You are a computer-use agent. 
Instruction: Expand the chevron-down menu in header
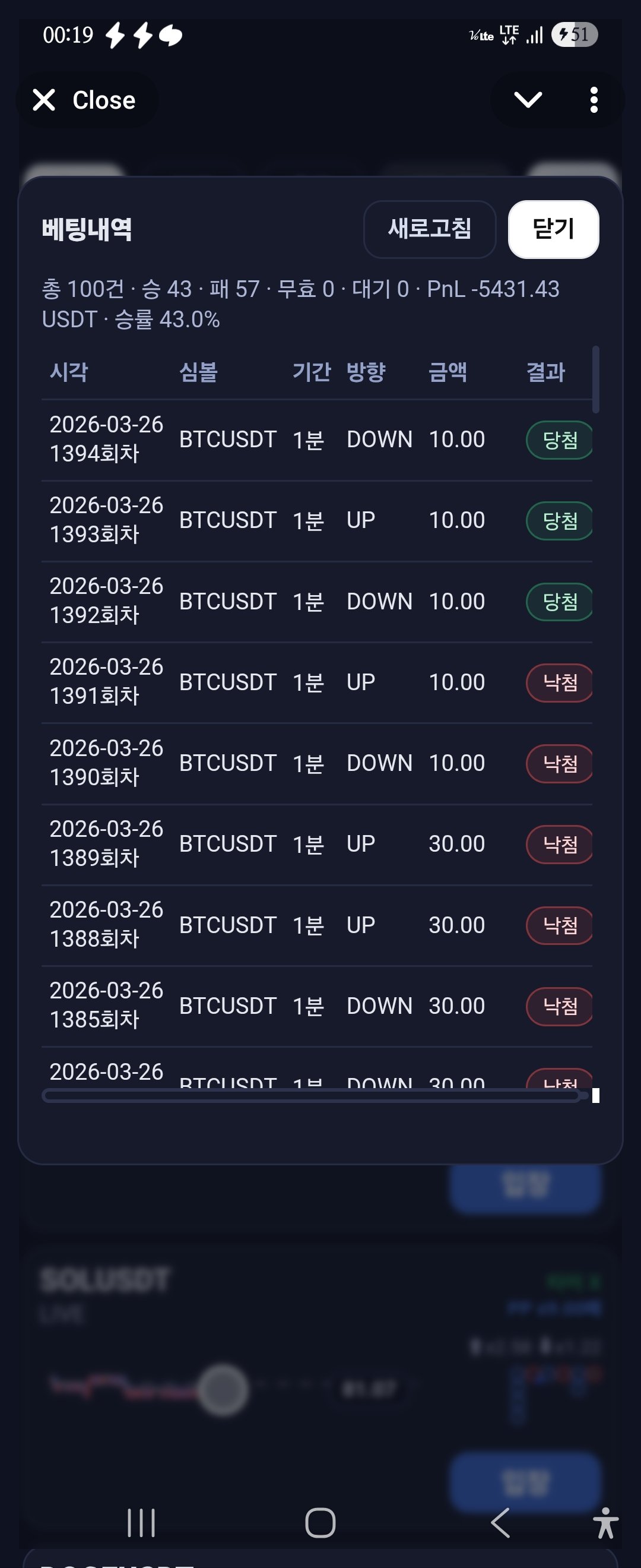coord(527,100)
